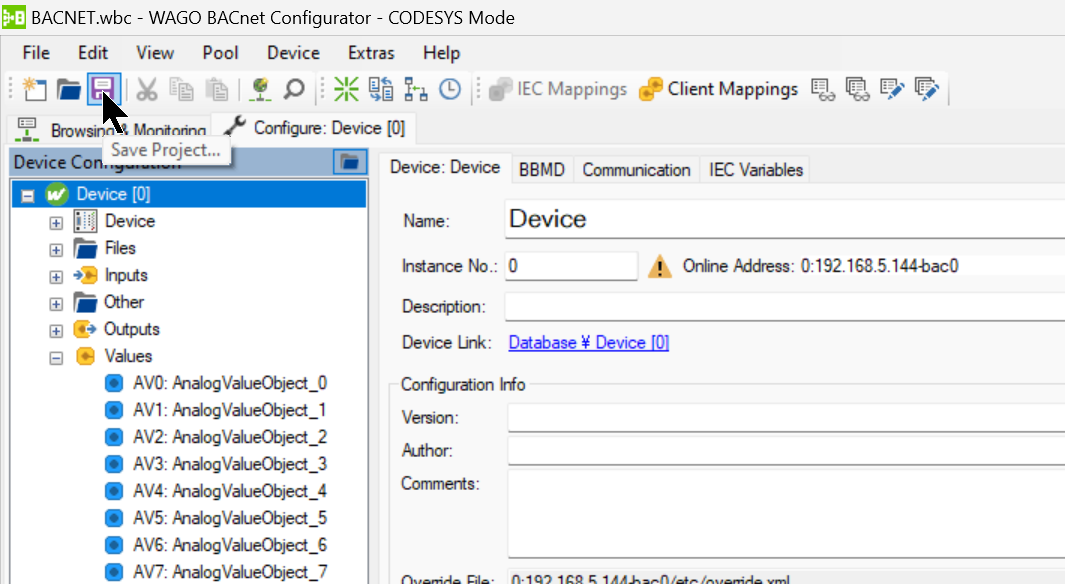Open the Pool menu
This screenshot has width=1065, height=584.
point(220,53)
